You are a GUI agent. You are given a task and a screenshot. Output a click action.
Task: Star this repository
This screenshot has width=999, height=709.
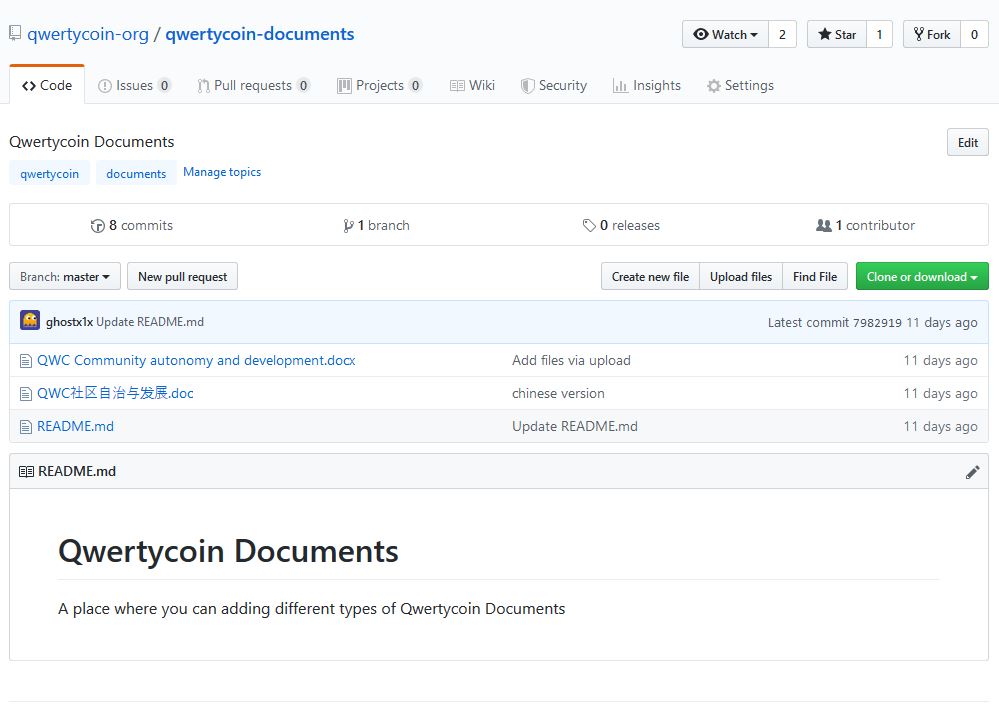click(x=837, y=34)
